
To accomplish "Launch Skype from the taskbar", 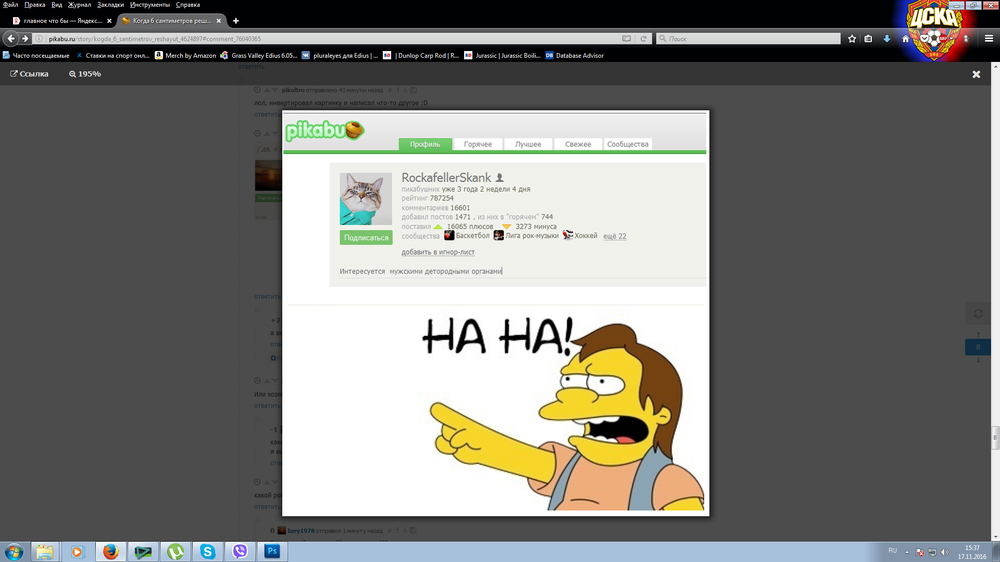I will pyautogui.click(x=207, y=551).
